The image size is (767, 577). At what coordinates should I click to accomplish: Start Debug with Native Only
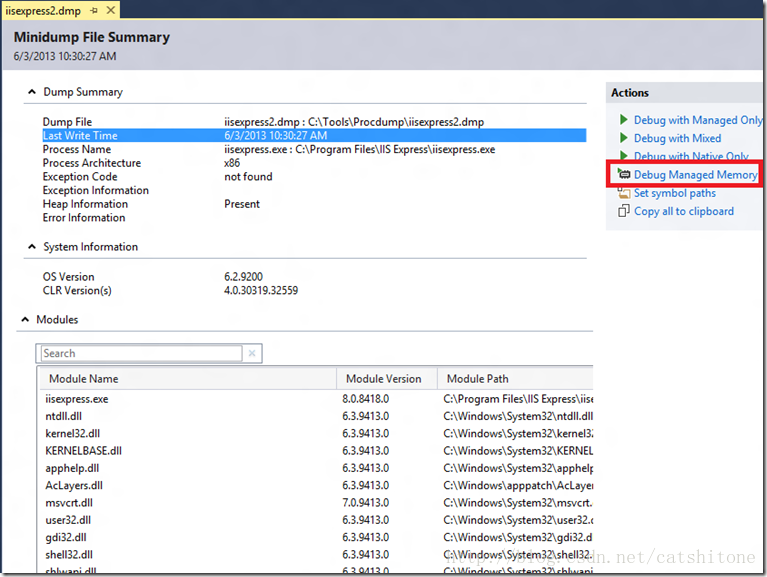pyautogui.click(x=691, y=156)
